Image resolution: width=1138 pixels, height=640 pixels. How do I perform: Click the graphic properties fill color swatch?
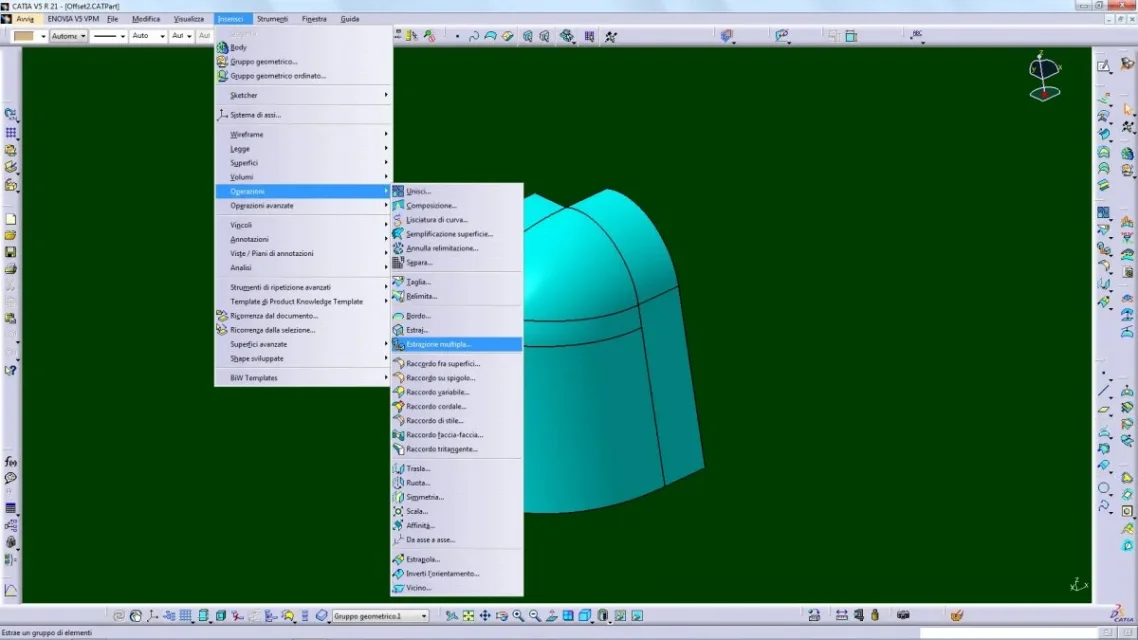pyautogui.click(x=24, y=36)
